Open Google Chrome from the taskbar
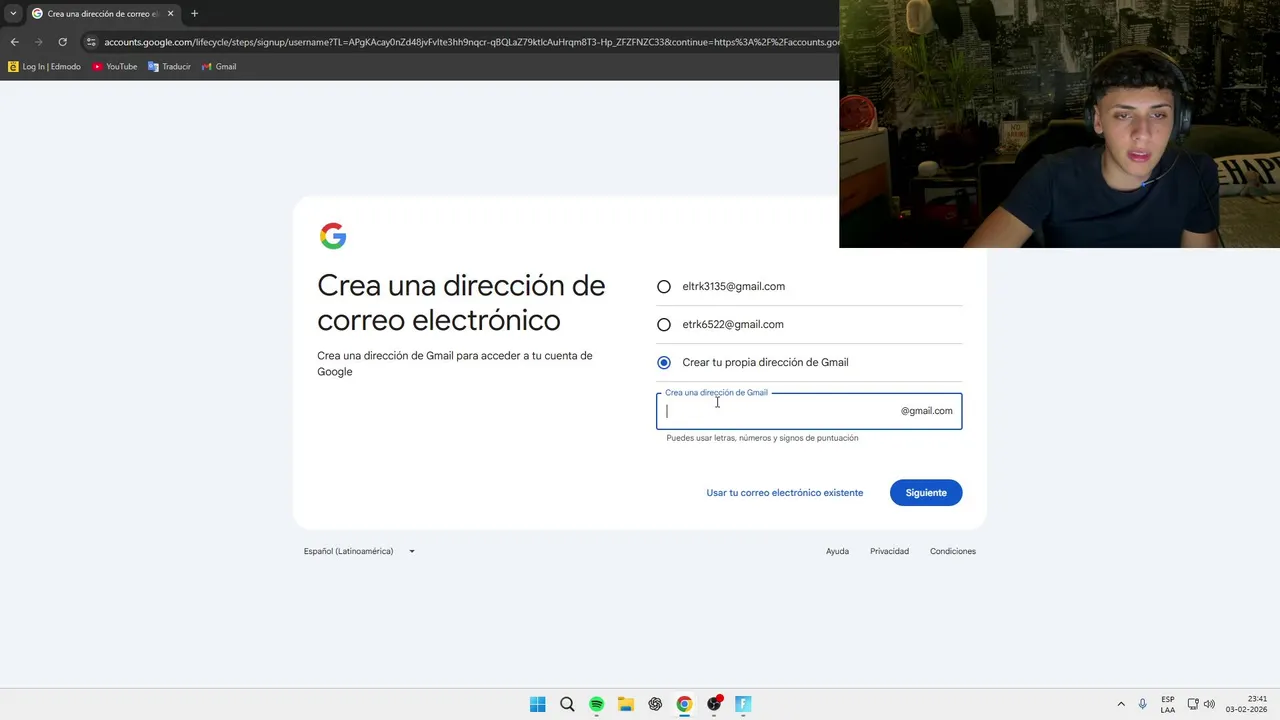 tap(684, 704)
